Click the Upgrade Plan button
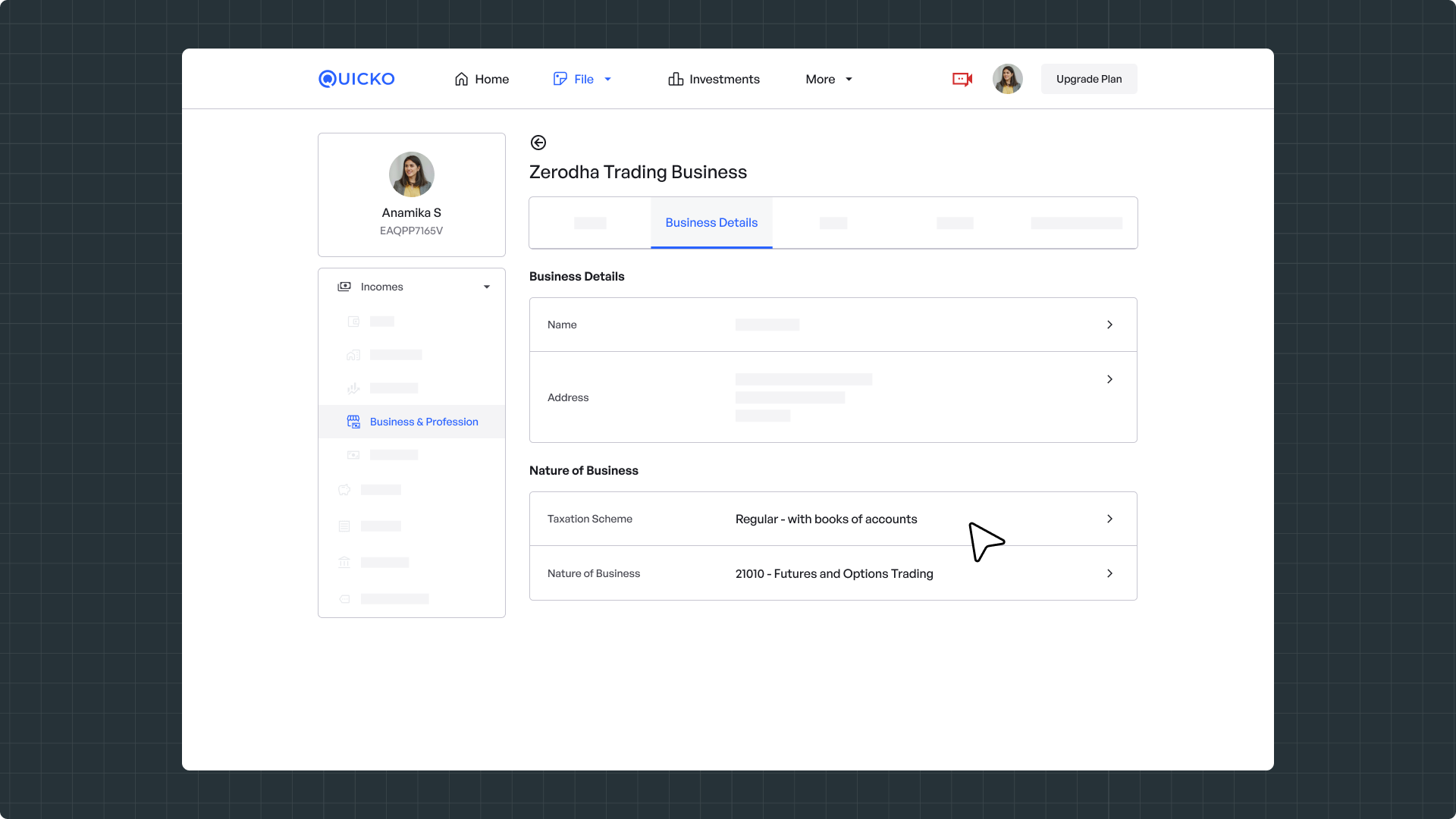This screenshot has height=819, width=1456. [1089, 79]
